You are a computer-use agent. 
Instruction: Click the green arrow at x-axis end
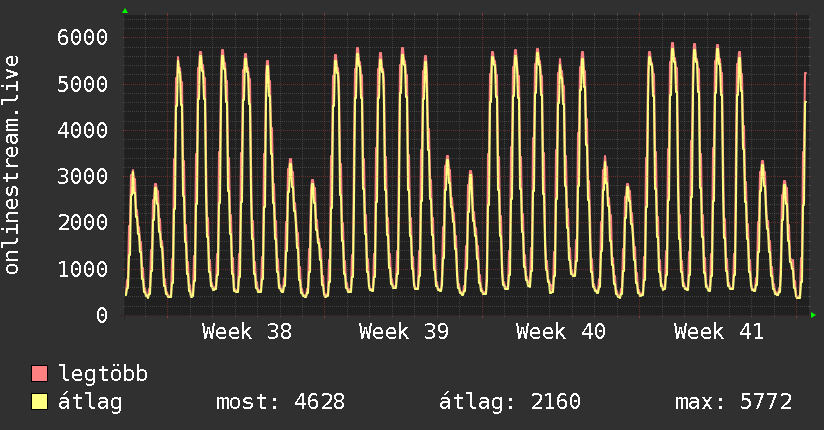point(813,315)
